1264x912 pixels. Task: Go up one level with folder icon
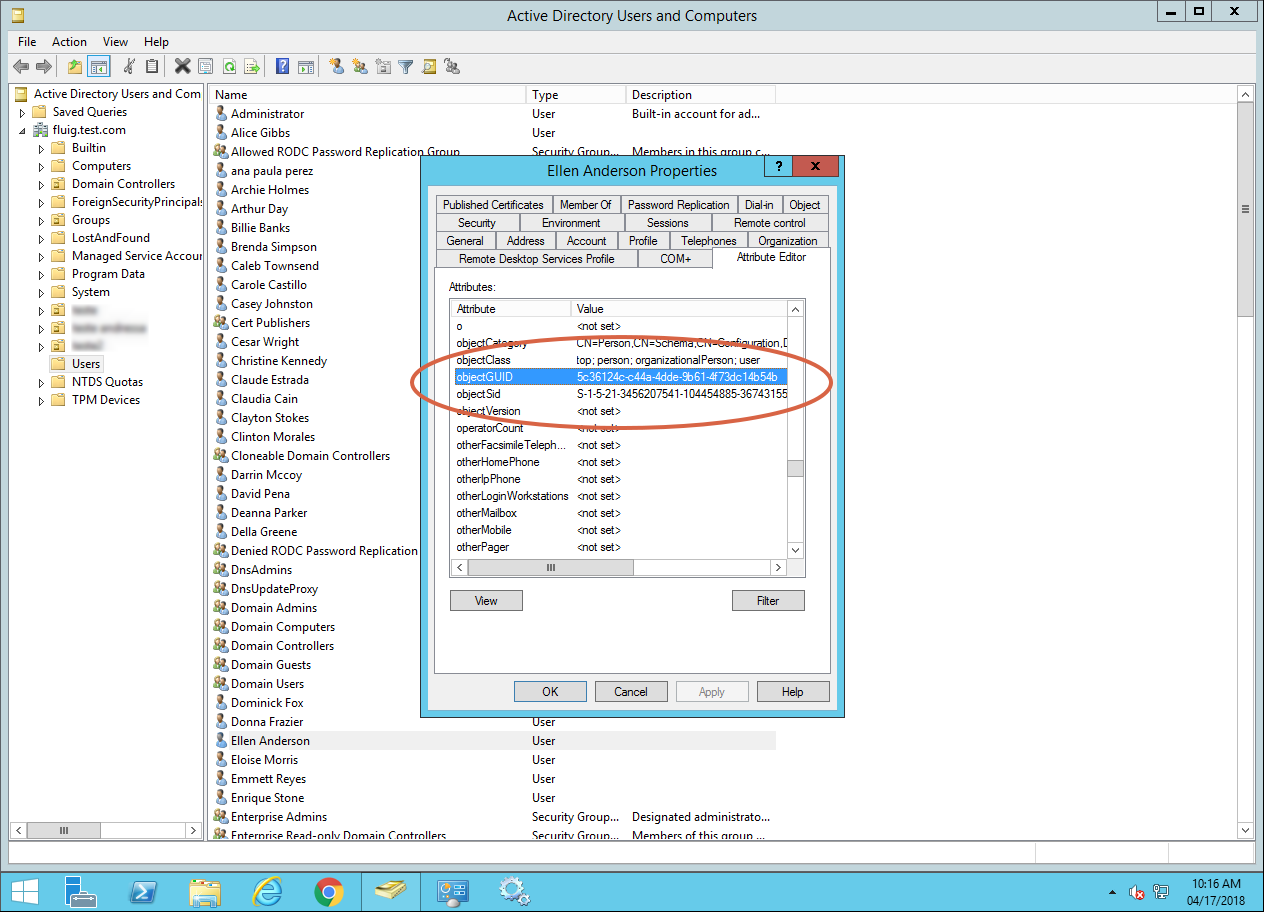pyautogui.click(x=75, y=67)
